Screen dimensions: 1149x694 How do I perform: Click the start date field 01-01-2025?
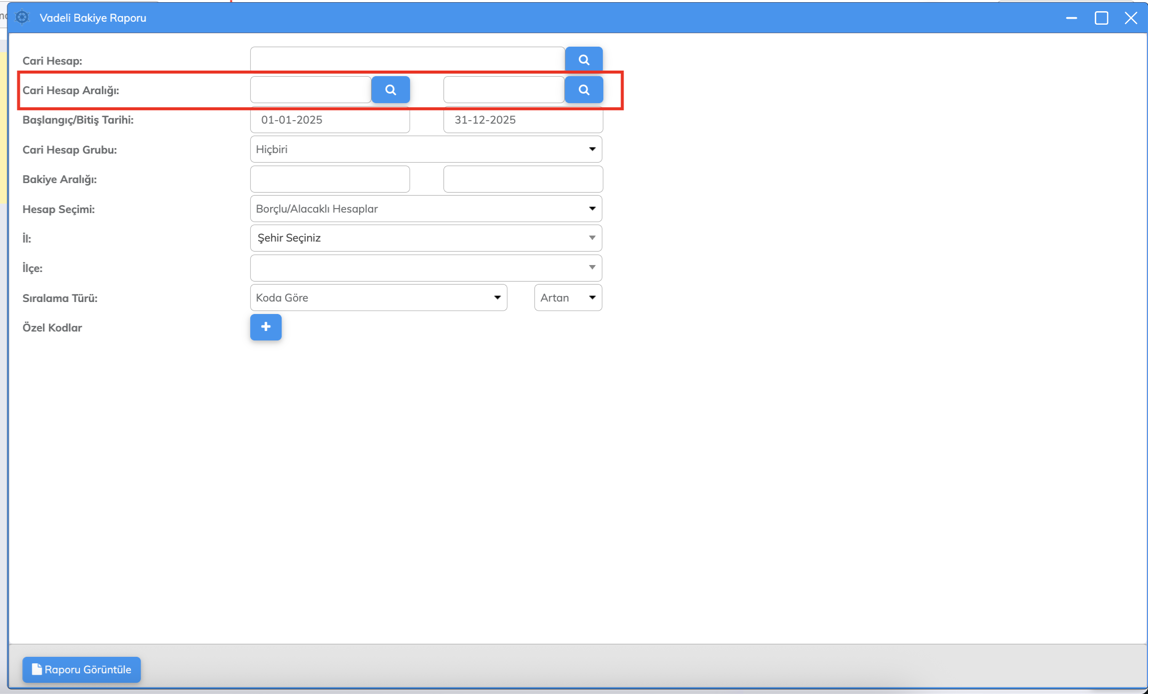pyautogui.click(x=330, y=120)
